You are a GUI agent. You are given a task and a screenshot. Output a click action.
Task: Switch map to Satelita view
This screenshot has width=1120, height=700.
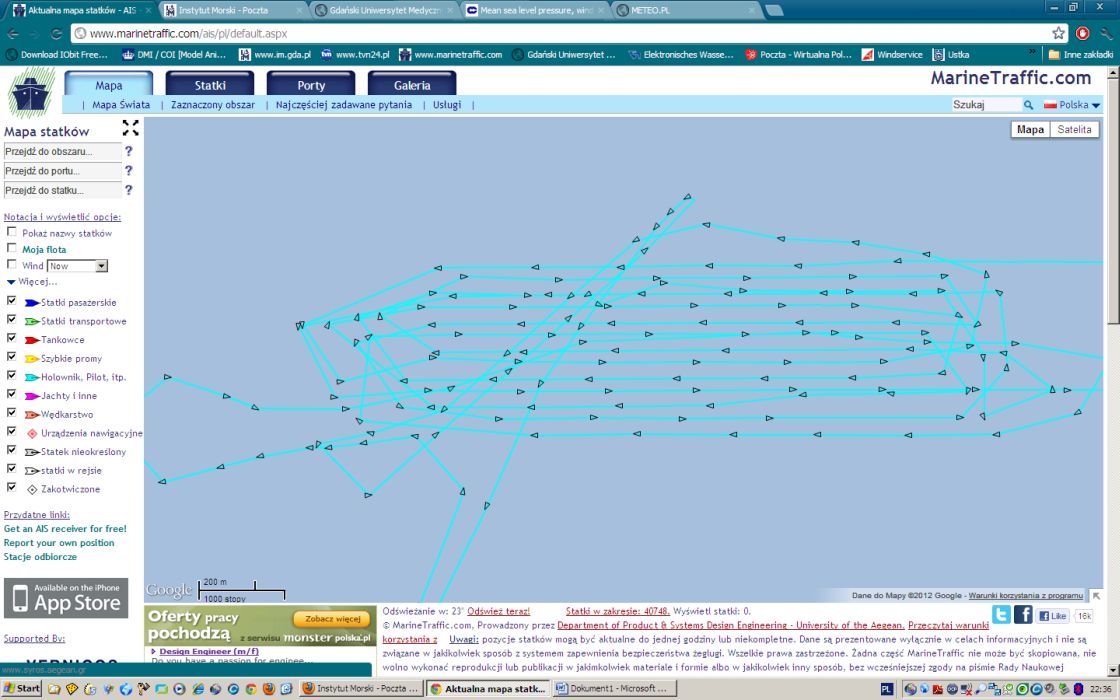tap(1075, 129)
